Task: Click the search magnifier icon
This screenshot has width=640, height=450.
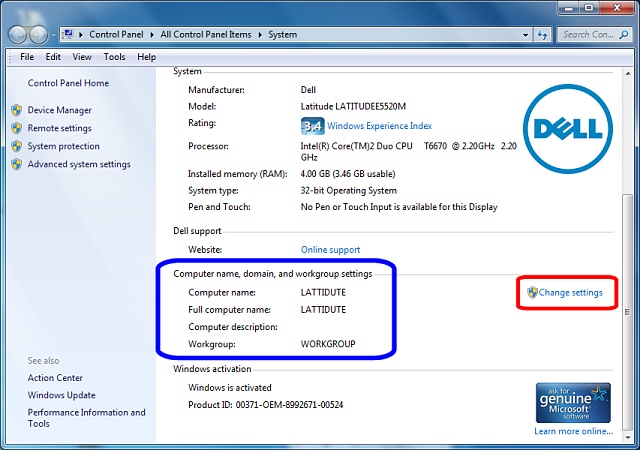Action: click(624, 35)
